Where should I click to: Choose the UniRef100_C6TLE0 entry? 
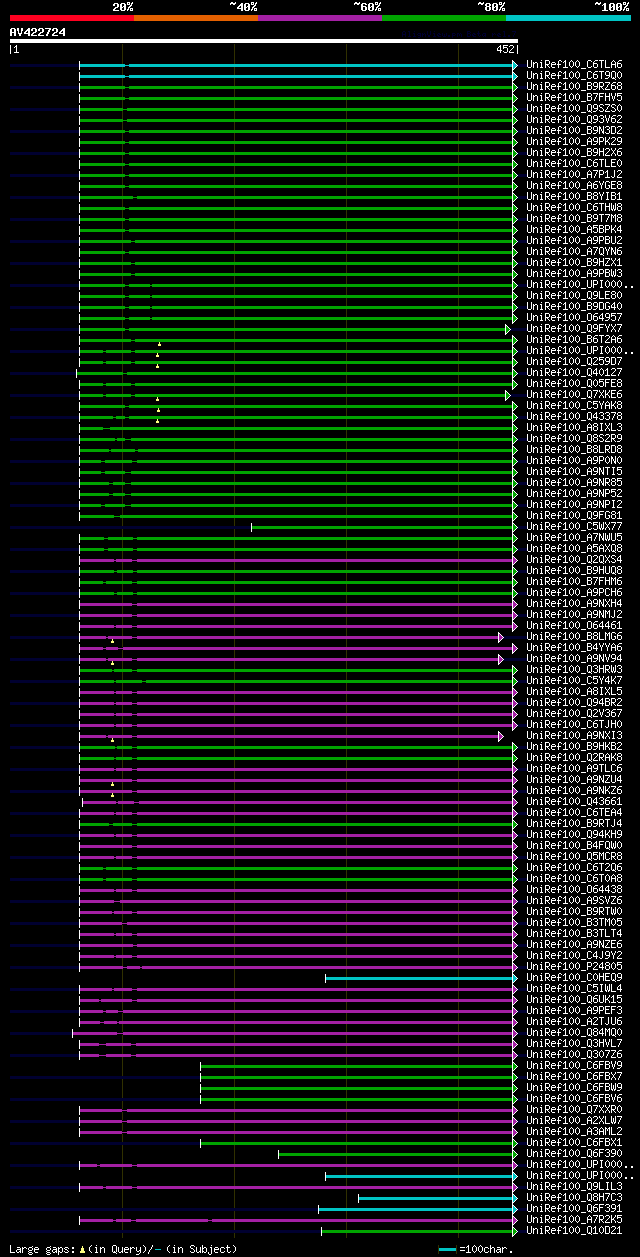pos(574,163)
